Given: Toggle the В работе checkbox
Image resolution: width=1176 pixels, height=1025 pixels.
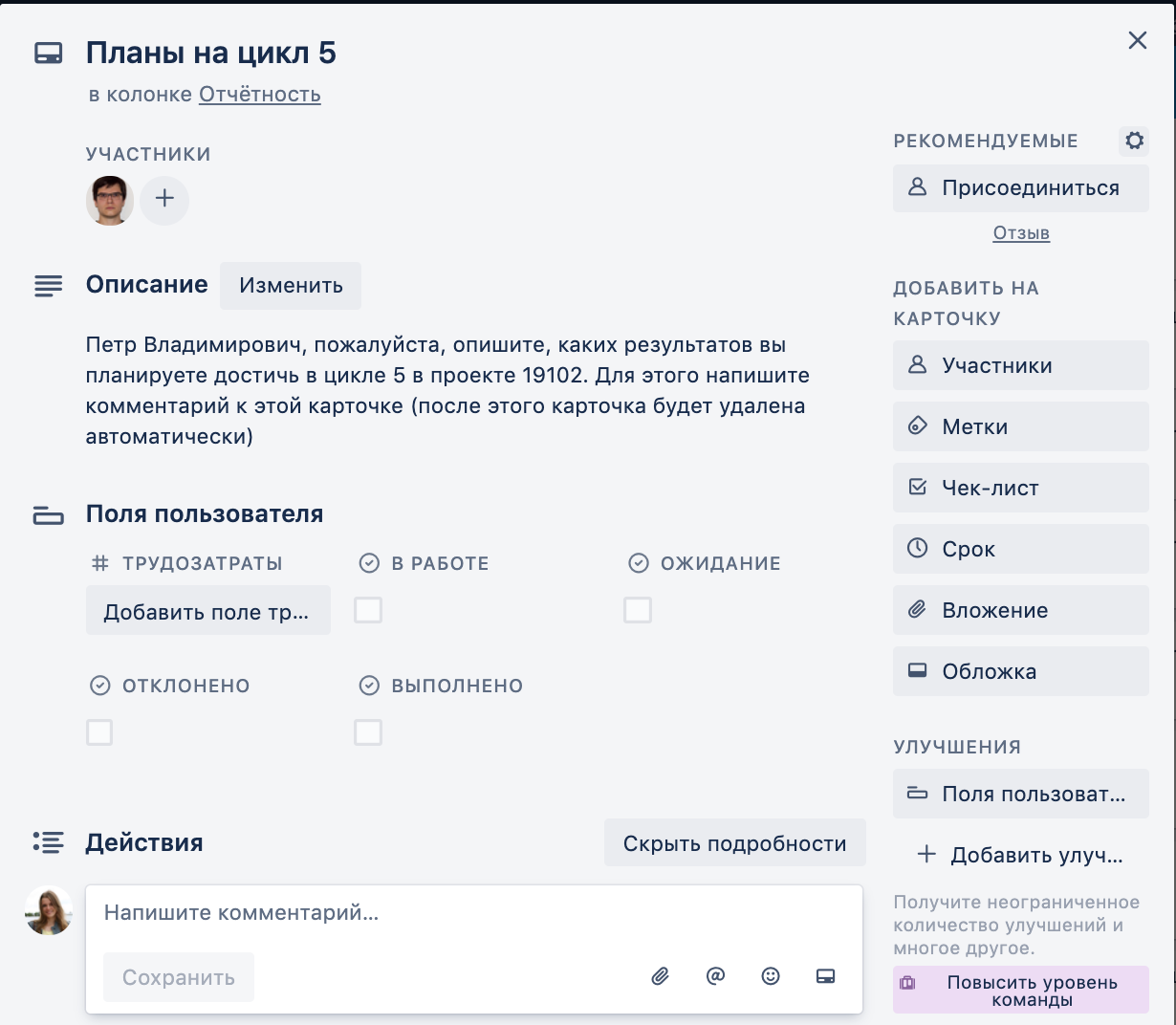Looking at the screenshot, I should pyautogui.click(x=368, y=610).
